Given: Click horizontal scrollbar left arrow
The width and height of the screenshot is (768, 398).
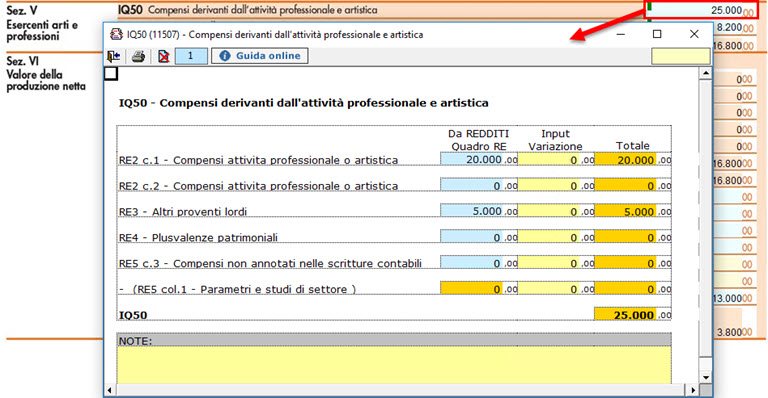Looking at the screenshot, I should click(109, 390).
